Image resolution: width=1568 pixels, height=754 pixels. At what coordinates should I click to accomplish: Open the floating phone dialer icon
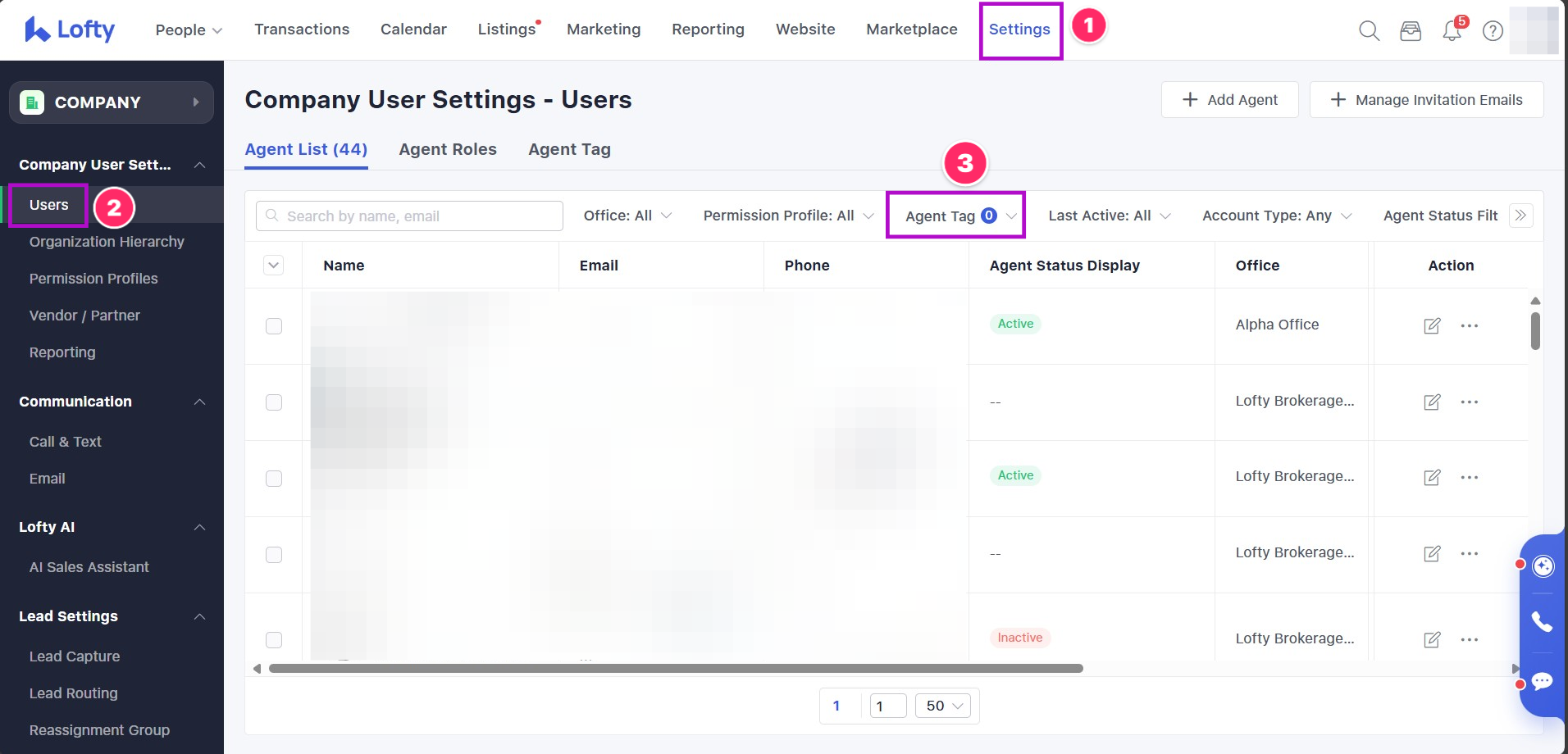pos(1542,622)
